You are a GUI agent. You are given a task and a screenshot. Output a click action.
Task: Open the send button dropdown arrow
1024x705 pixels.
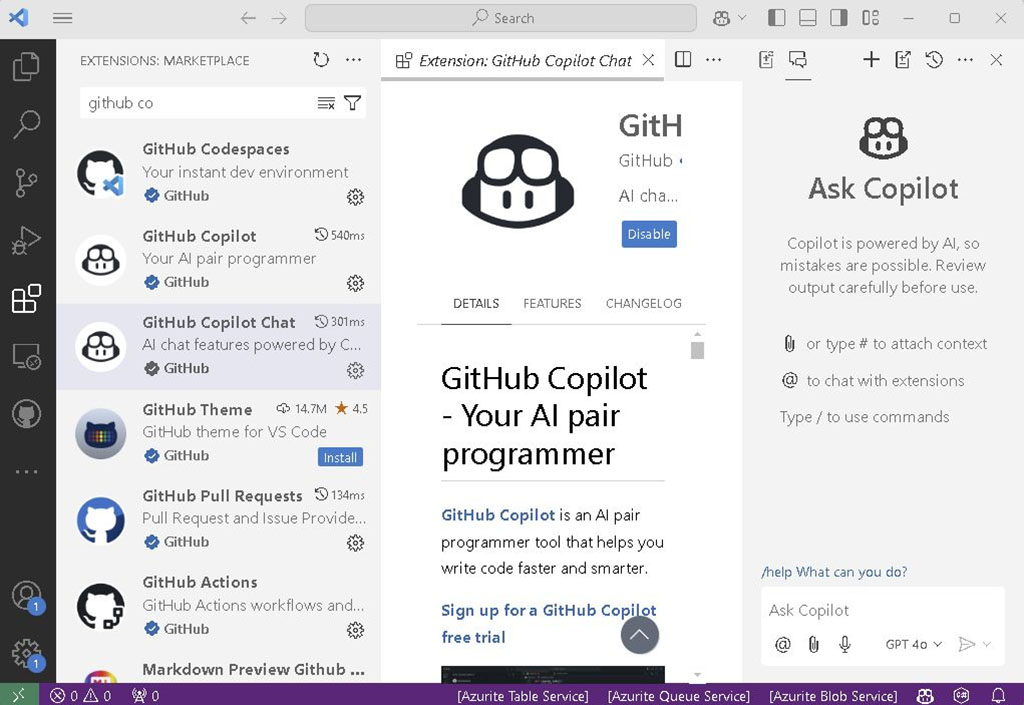pos(987,645)
